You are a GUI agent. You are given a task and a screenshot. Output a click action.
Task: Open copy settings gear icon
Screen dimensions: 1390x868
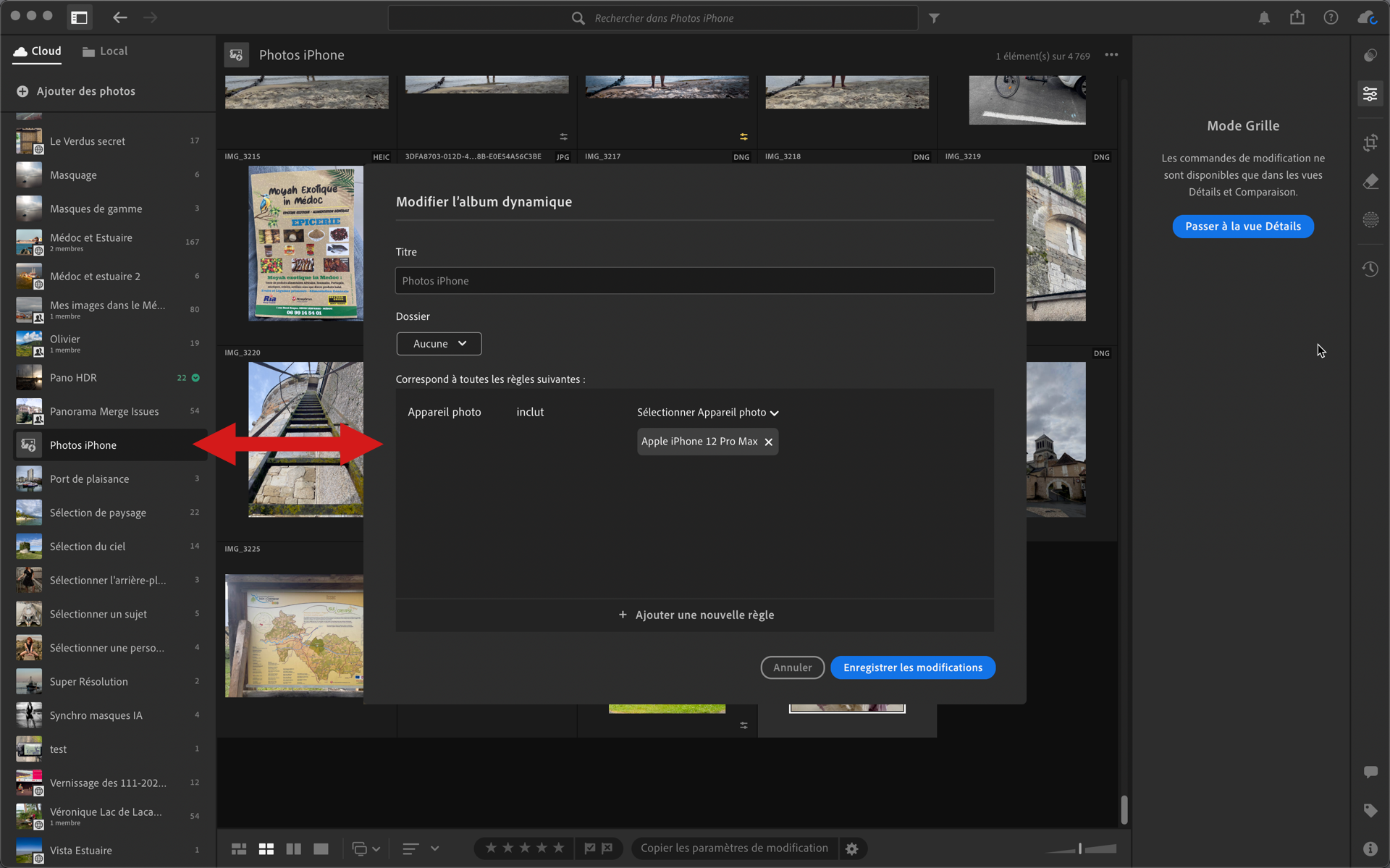852,848
